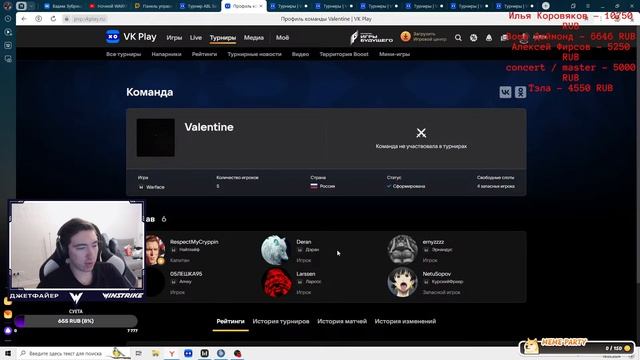Switch to the Турнир ABL browser tab

(198, 6)
